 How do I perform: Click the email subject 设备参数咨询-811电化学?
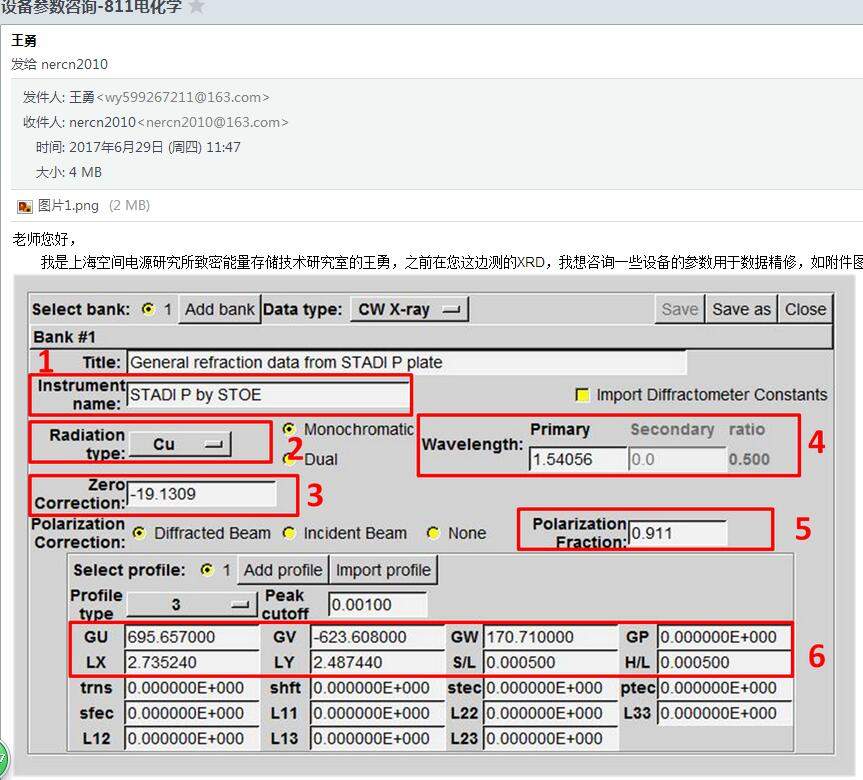click(x=91, y=6)
